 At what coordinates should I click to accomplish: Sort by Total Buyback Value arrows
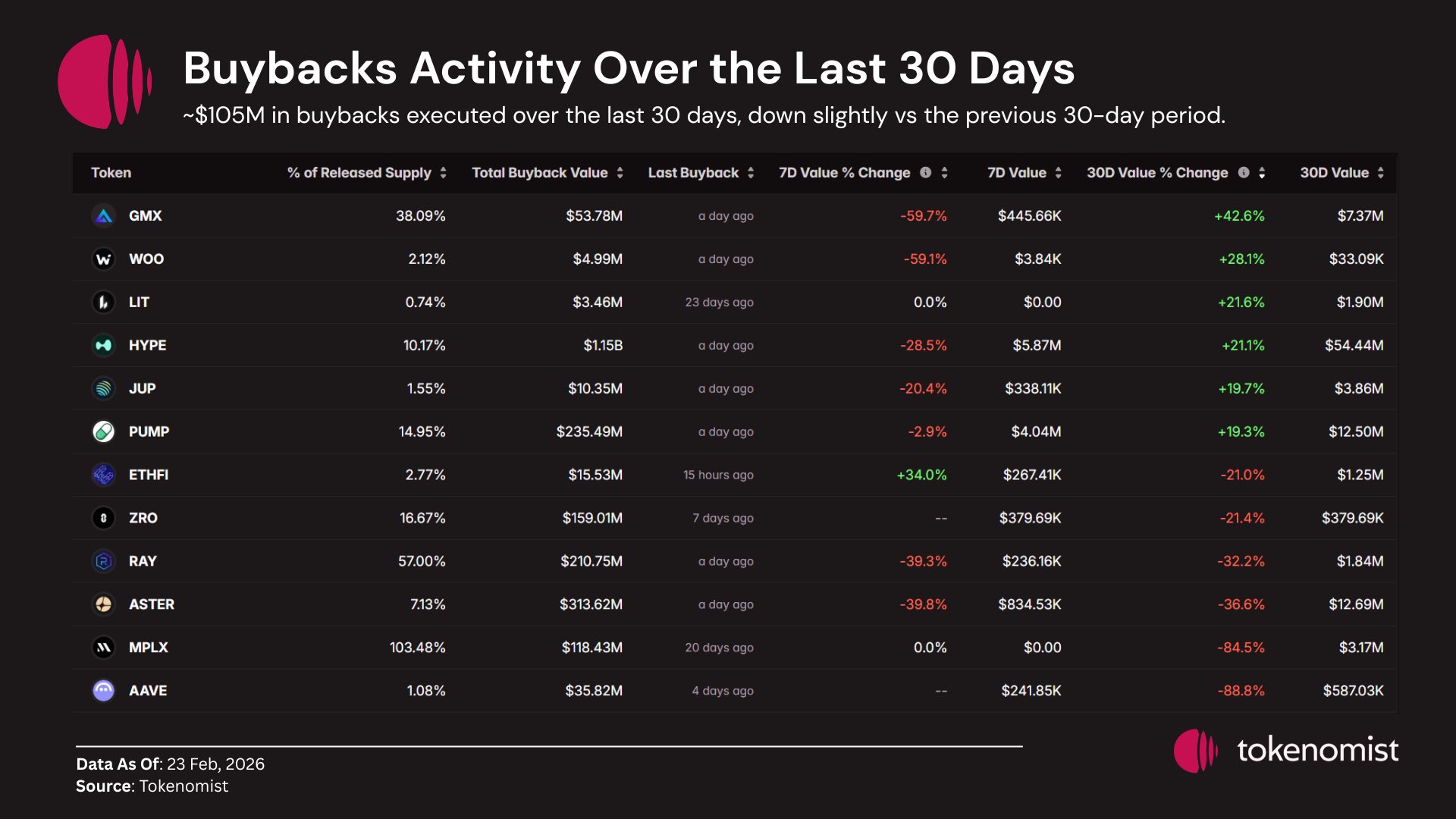pos(620,173)
